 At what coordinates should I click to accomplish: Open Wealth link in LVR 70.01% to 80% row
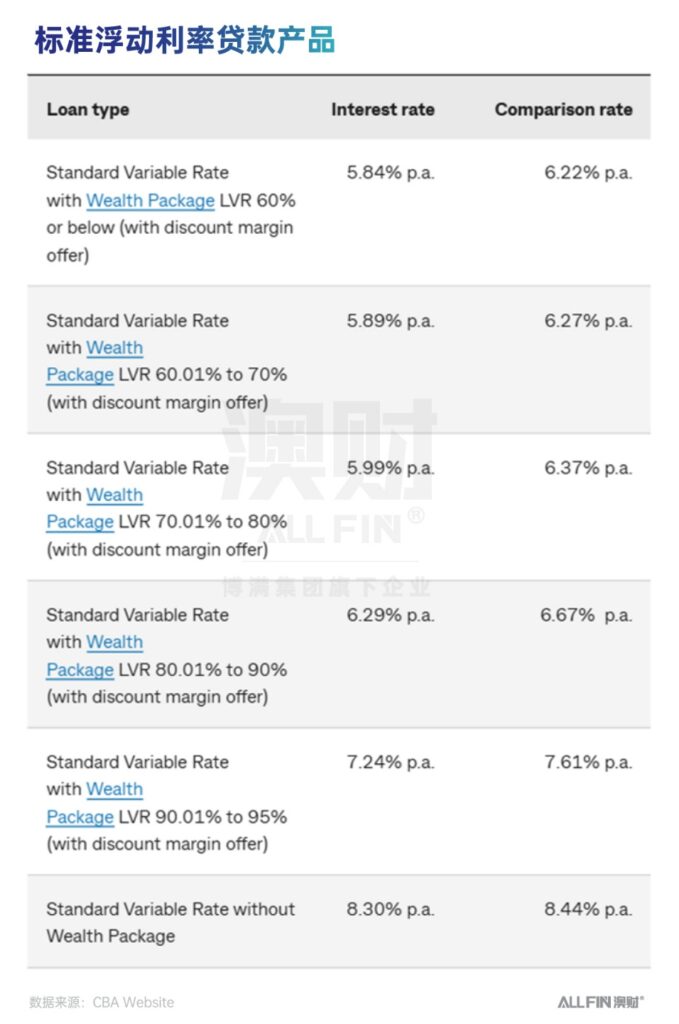tap(114, 494)
